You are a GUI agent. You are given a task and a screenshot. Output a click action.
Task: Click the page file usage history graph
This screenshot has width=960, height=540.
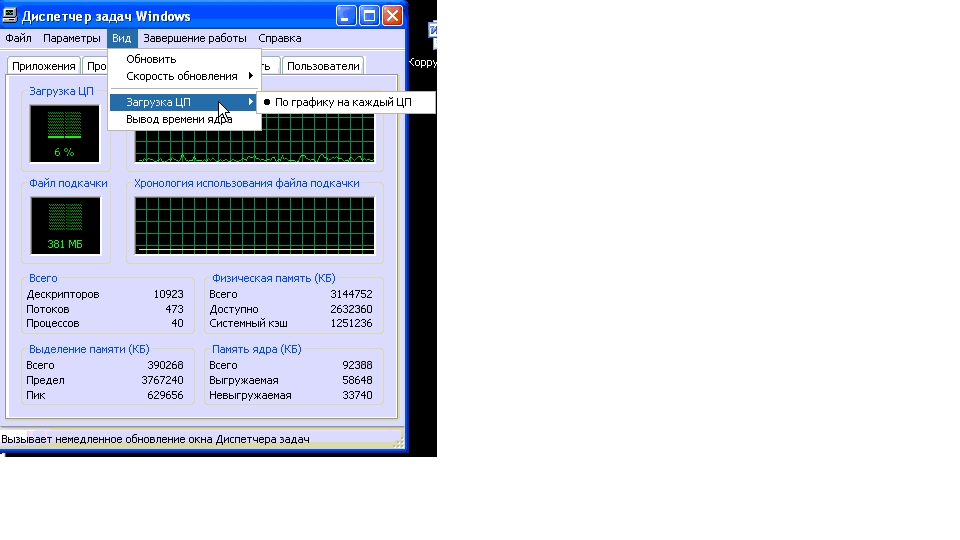pyautogui.click(x=254, y=224)
